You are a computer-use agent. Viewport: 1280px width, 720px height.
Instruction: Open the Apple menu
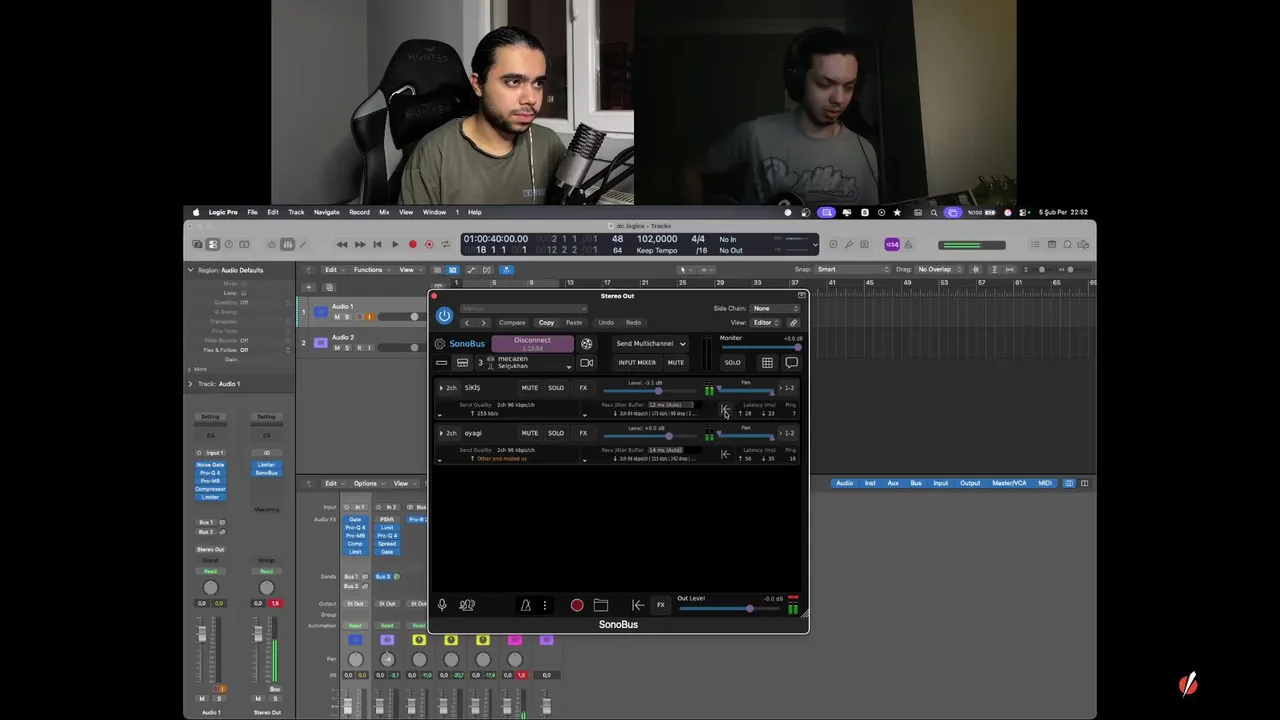click(196, 212)
